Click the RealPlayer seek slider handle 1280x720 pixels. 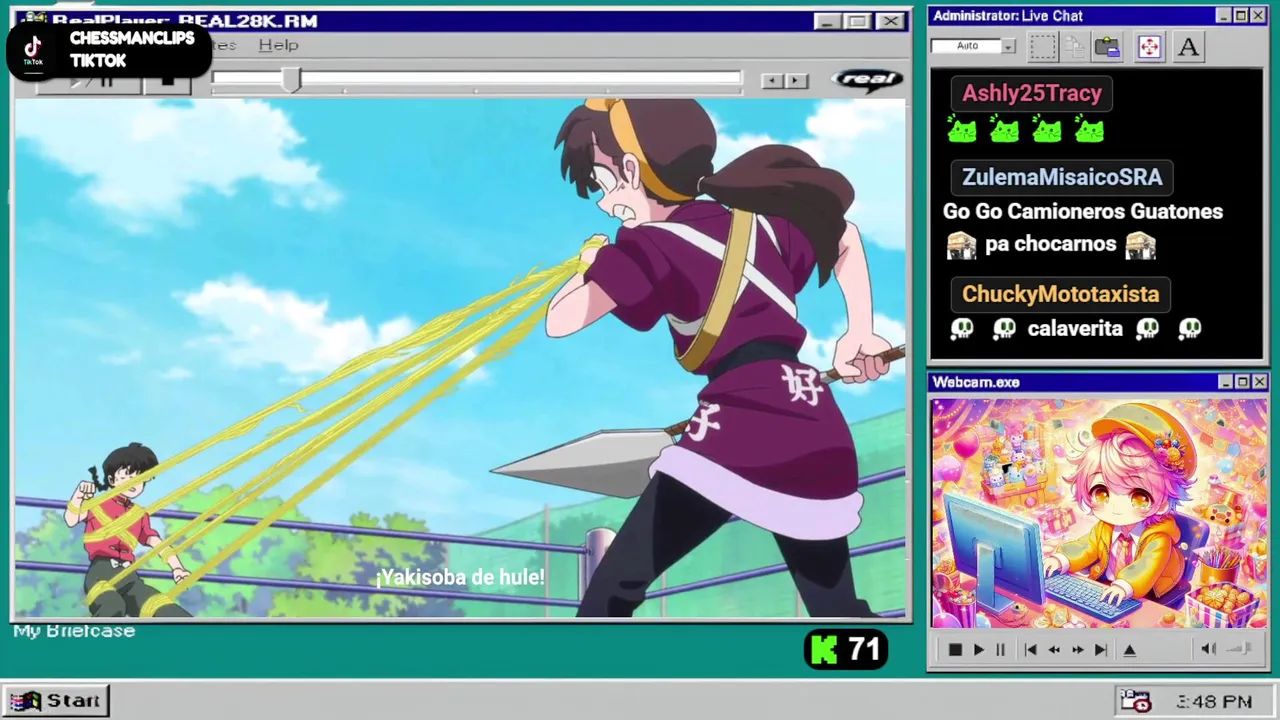(x=291, y=79)
